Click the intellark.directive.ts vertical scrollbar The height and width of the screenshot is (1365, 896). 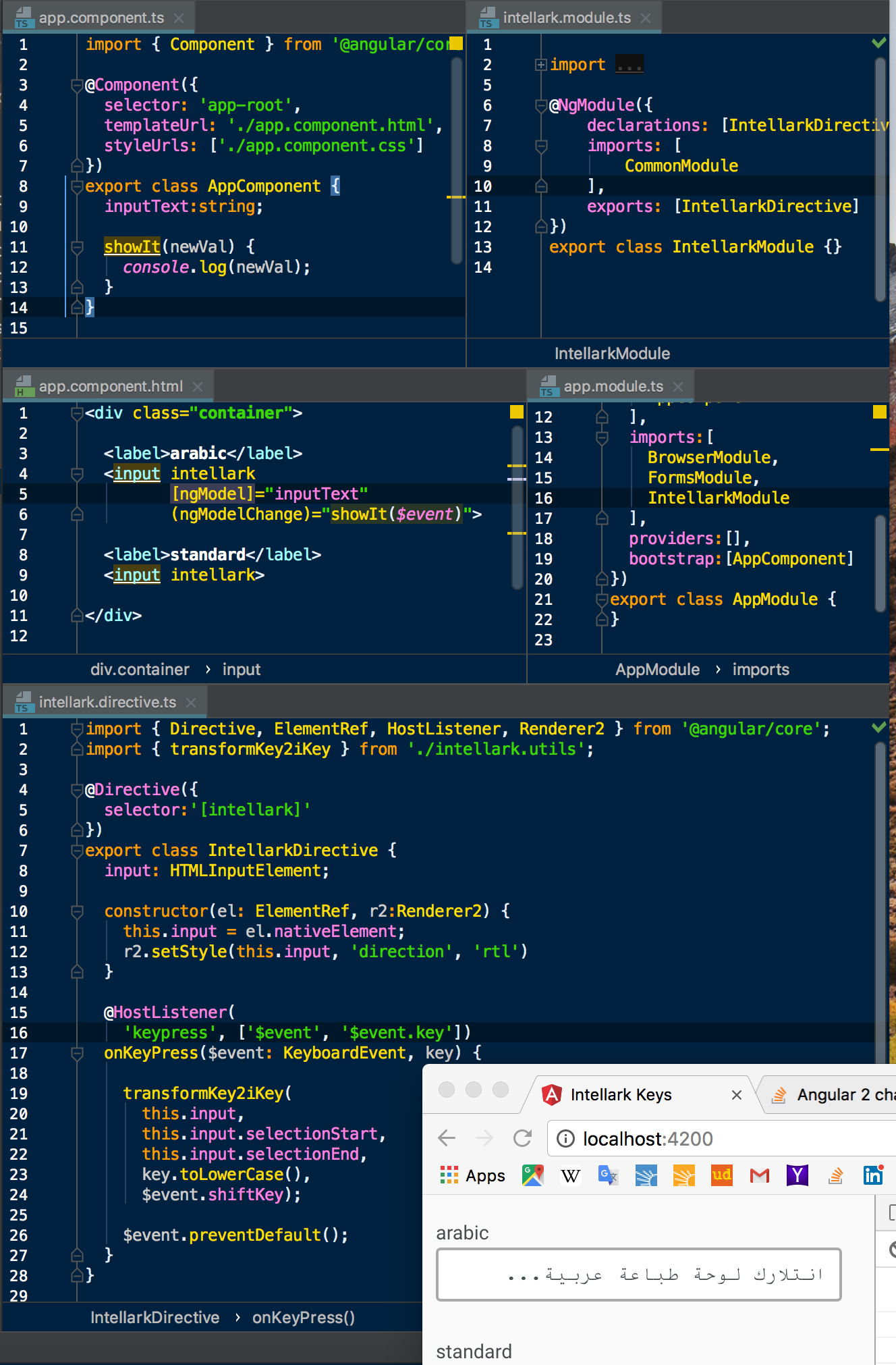[880, 903]
